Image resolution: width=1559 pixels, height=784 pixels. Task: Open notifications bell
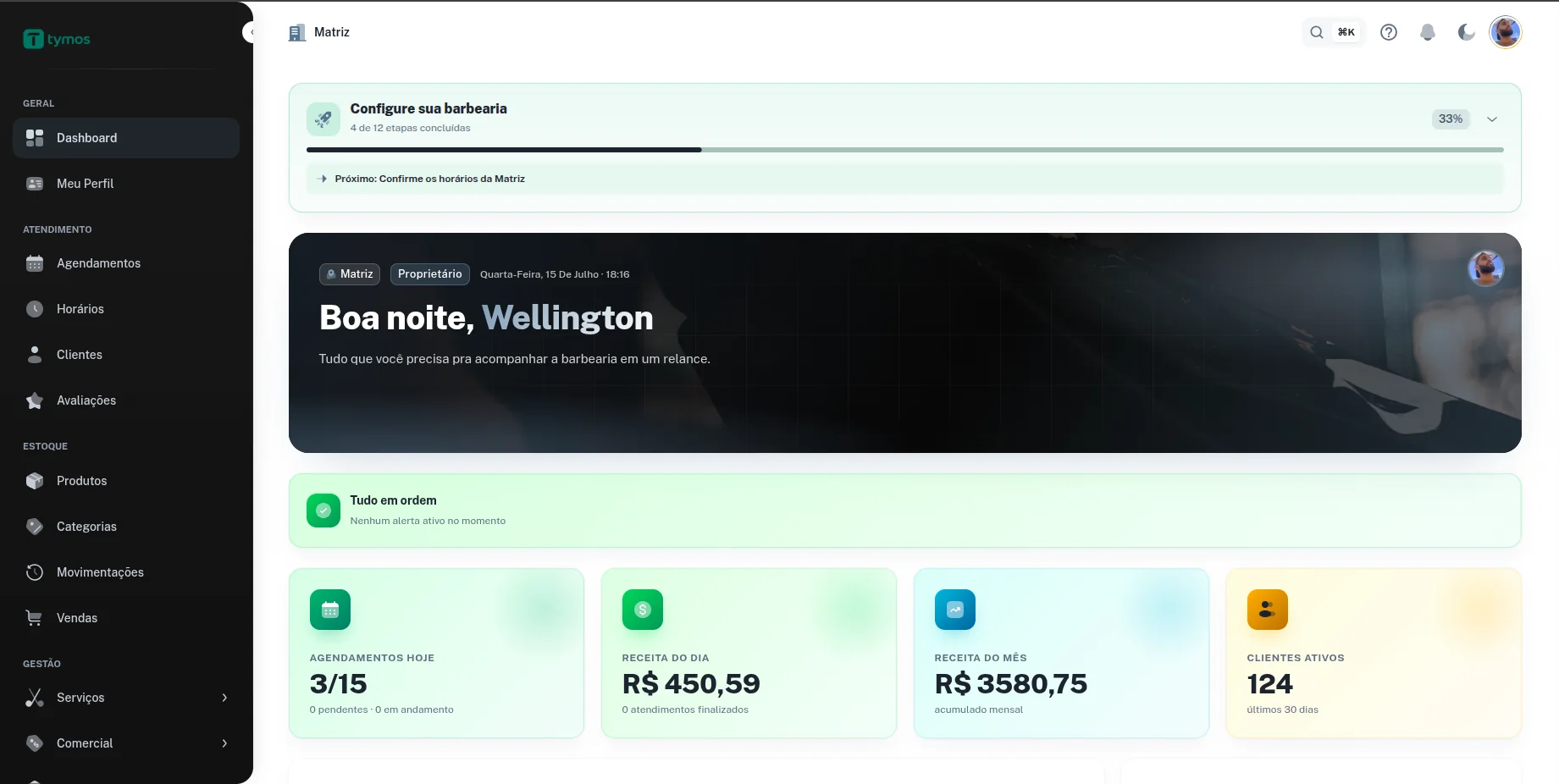click(x=1428, y=32)
